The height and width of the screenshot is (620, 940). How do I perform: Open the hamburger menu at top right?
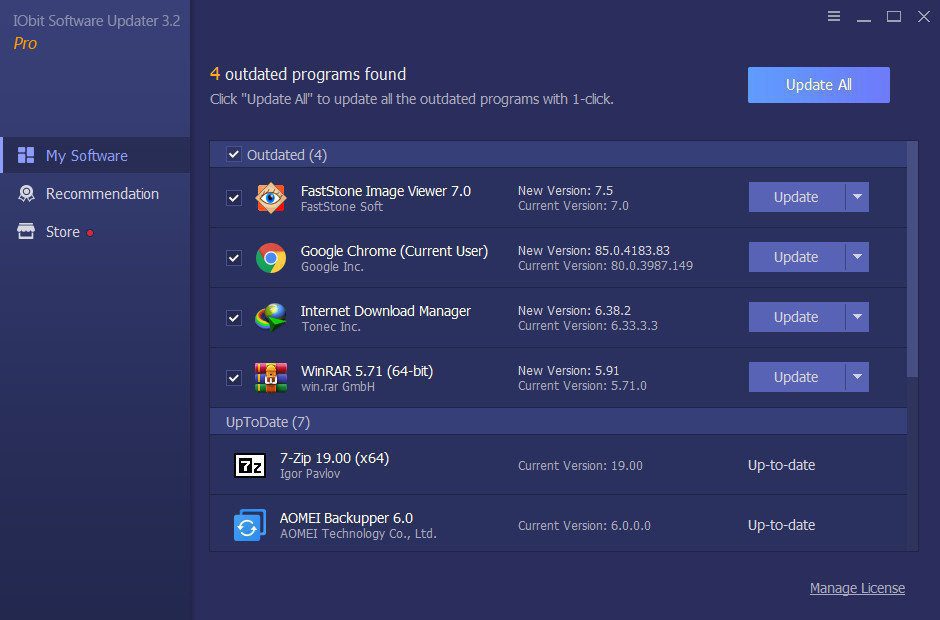point(834,16)
